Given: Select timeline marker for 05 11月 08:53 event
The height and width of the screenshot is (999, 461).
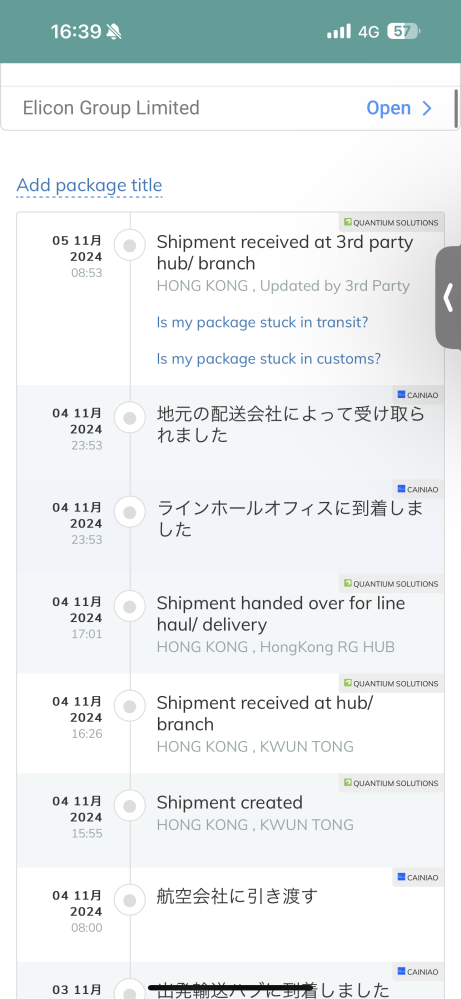Looking at the screenshot, I should pos(130,246).
